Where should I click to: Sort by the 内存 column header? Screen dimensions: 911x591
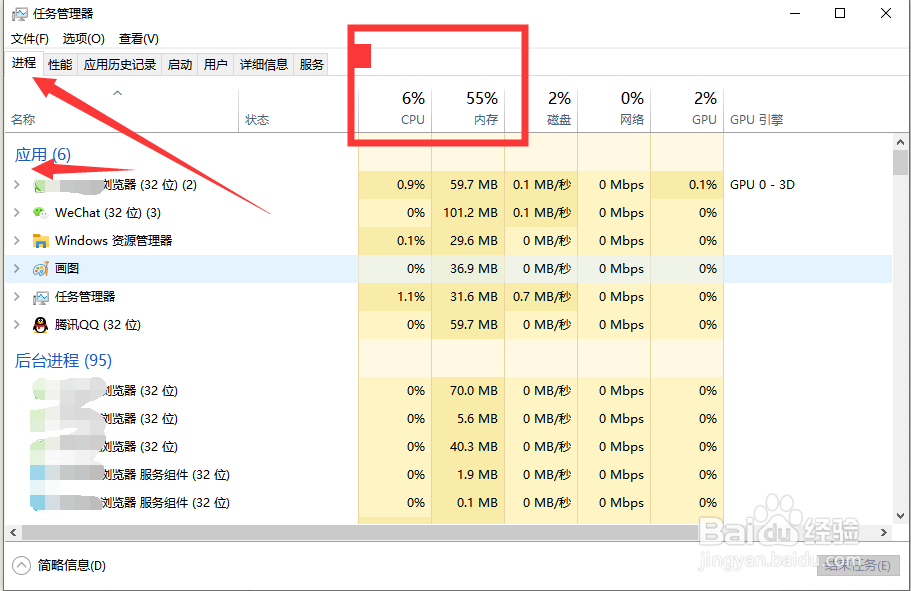pos(468,110)
